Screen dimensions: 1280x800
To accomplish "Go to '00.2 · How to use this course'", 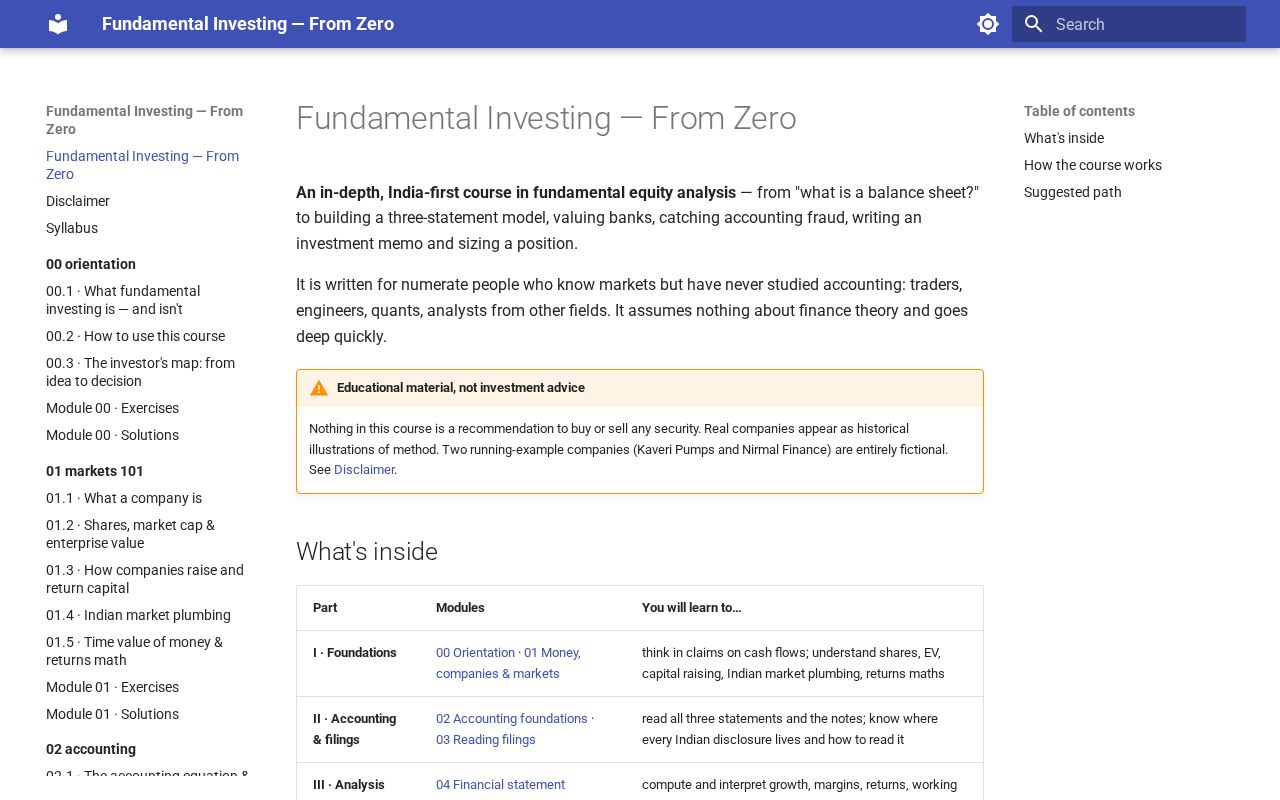I will (135, 336).
